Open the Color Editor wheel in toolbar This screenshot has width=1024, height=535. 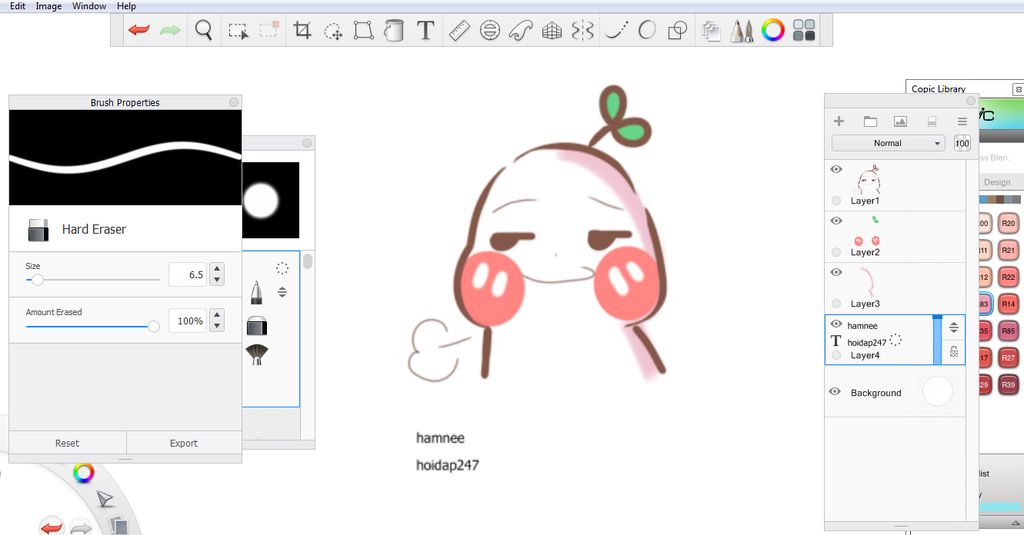pyautogui.click(x=773, y=30)
